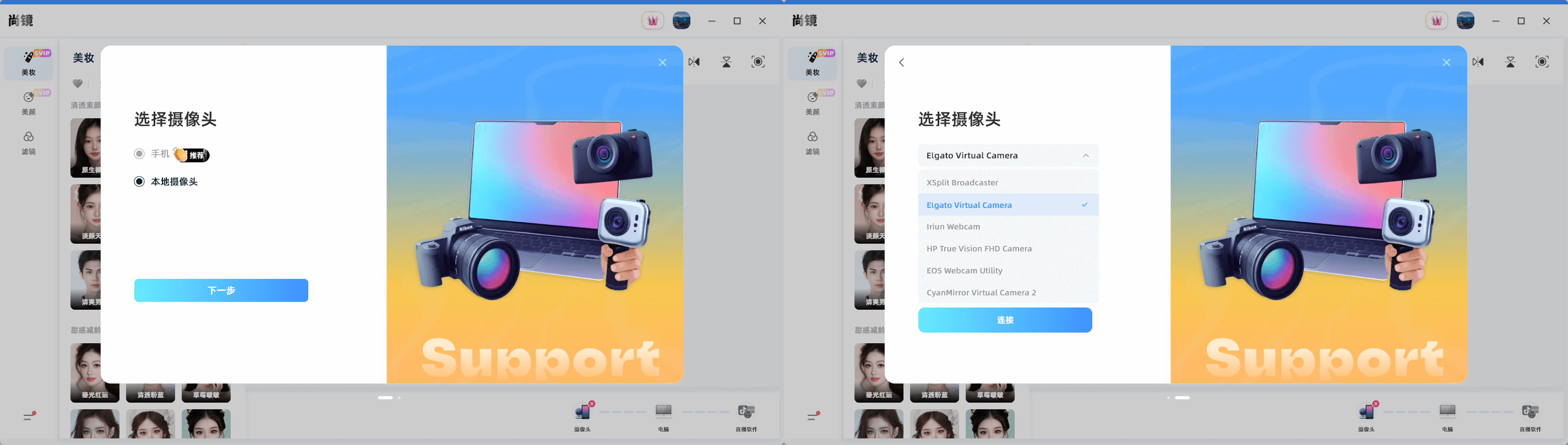Select 美妆 in the left window sidebar
This screenshot has width=1568, height=445.
29,63
